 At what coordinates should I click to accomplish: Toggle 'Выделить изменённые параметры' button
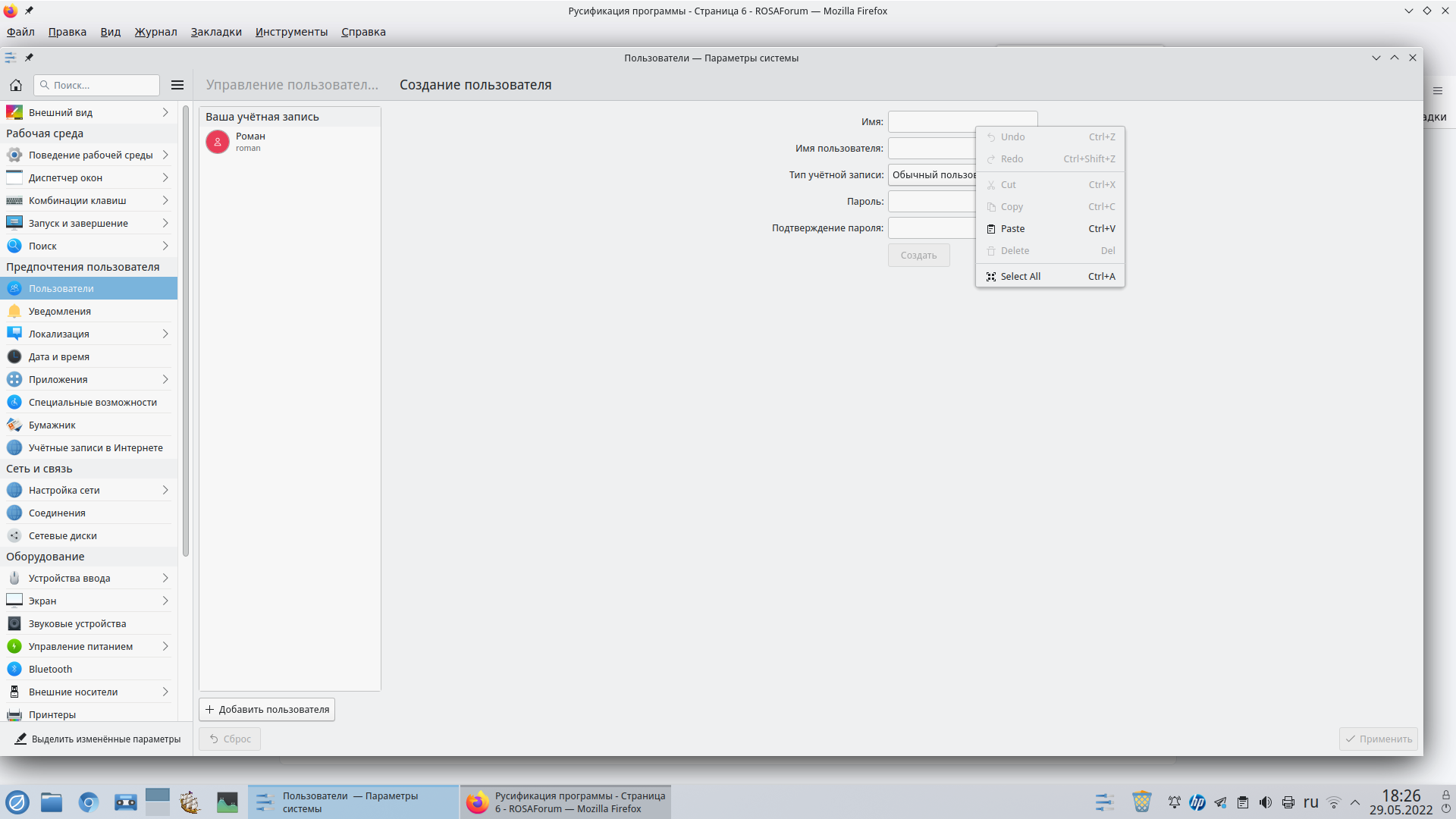[98, 739]
